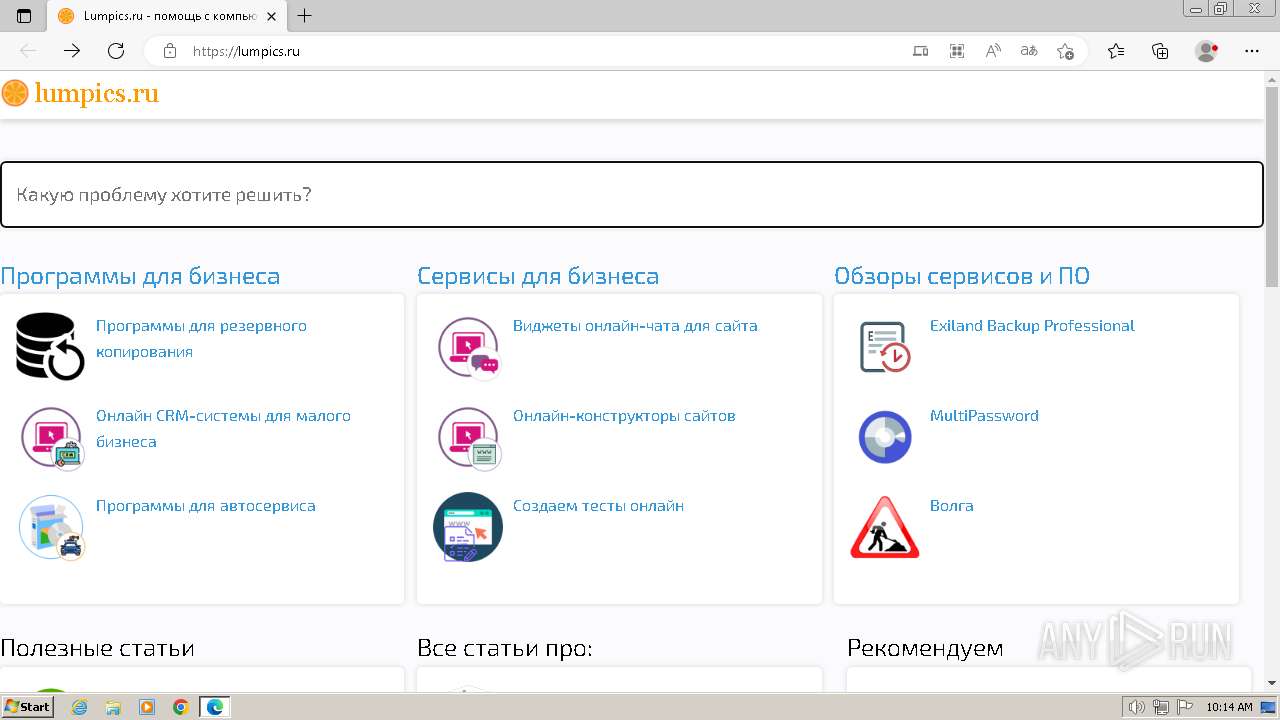Click the taskbar clock showing 10:14 AM

(x=1229, y=707)
